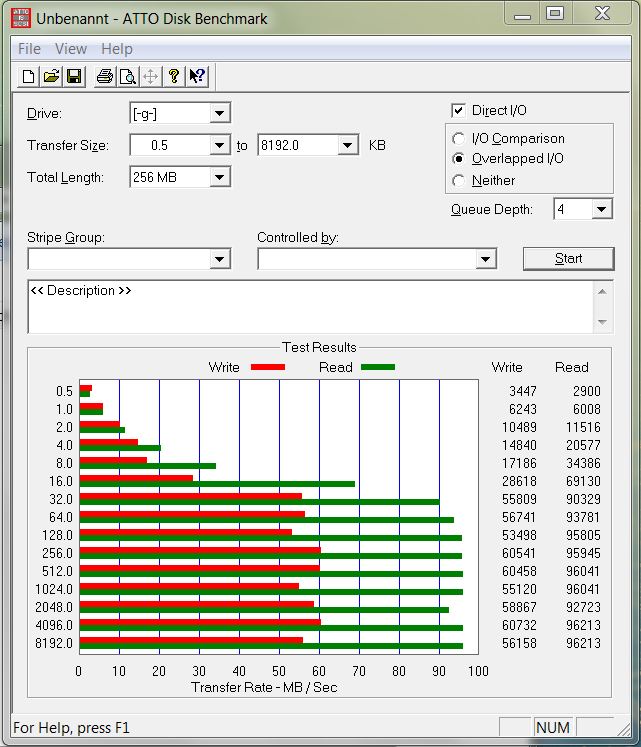Click the NUM status bar indicator
Image resolution: width=641 pixels, height=747 pixels.
tap(553, 727)
